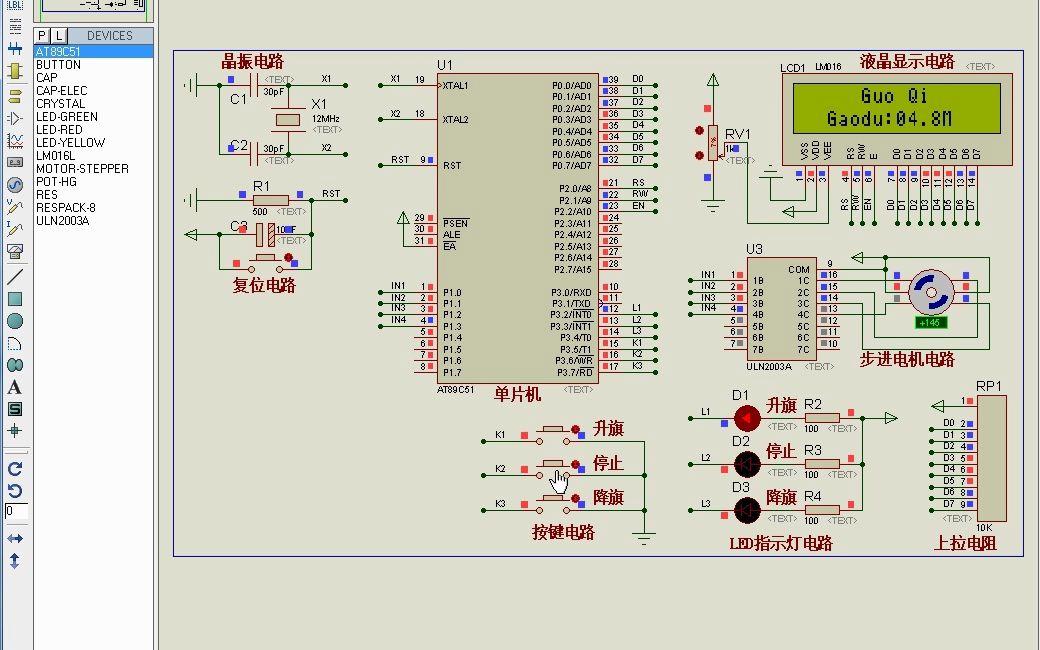The height and width of the screenshot is (650, 1040).
Task: Pick the 2D circle drawing tool
Action: [x=15, y=321]
